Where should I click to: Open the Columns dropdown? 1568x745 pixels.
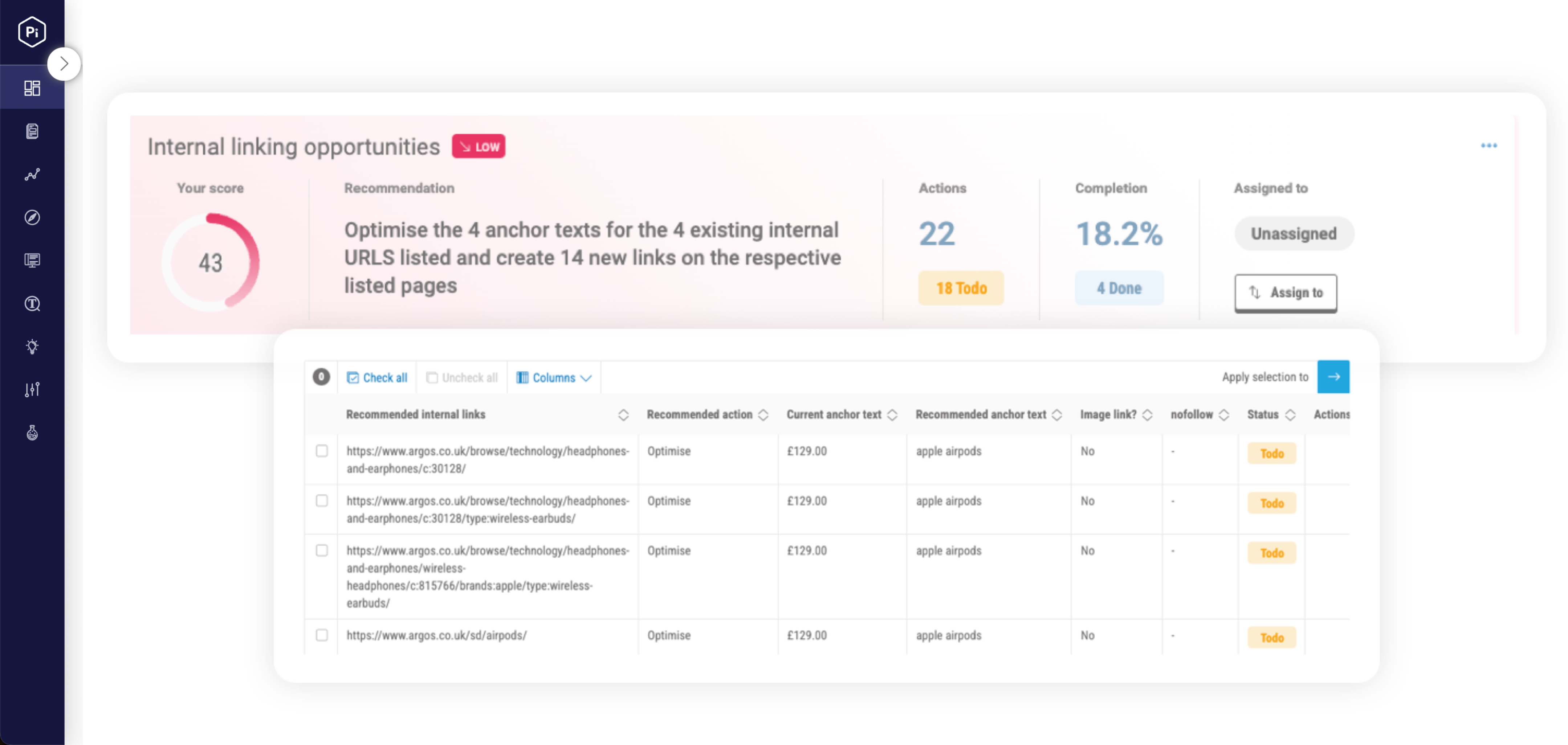point(554,378)
